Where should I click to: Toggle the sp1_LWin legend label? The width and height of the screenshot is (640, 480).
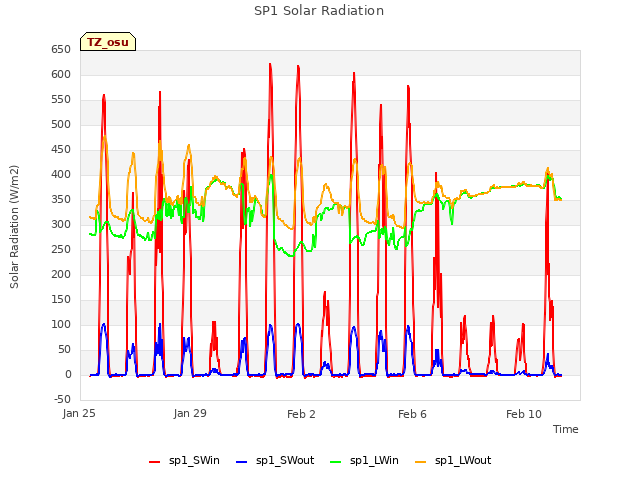374,461
